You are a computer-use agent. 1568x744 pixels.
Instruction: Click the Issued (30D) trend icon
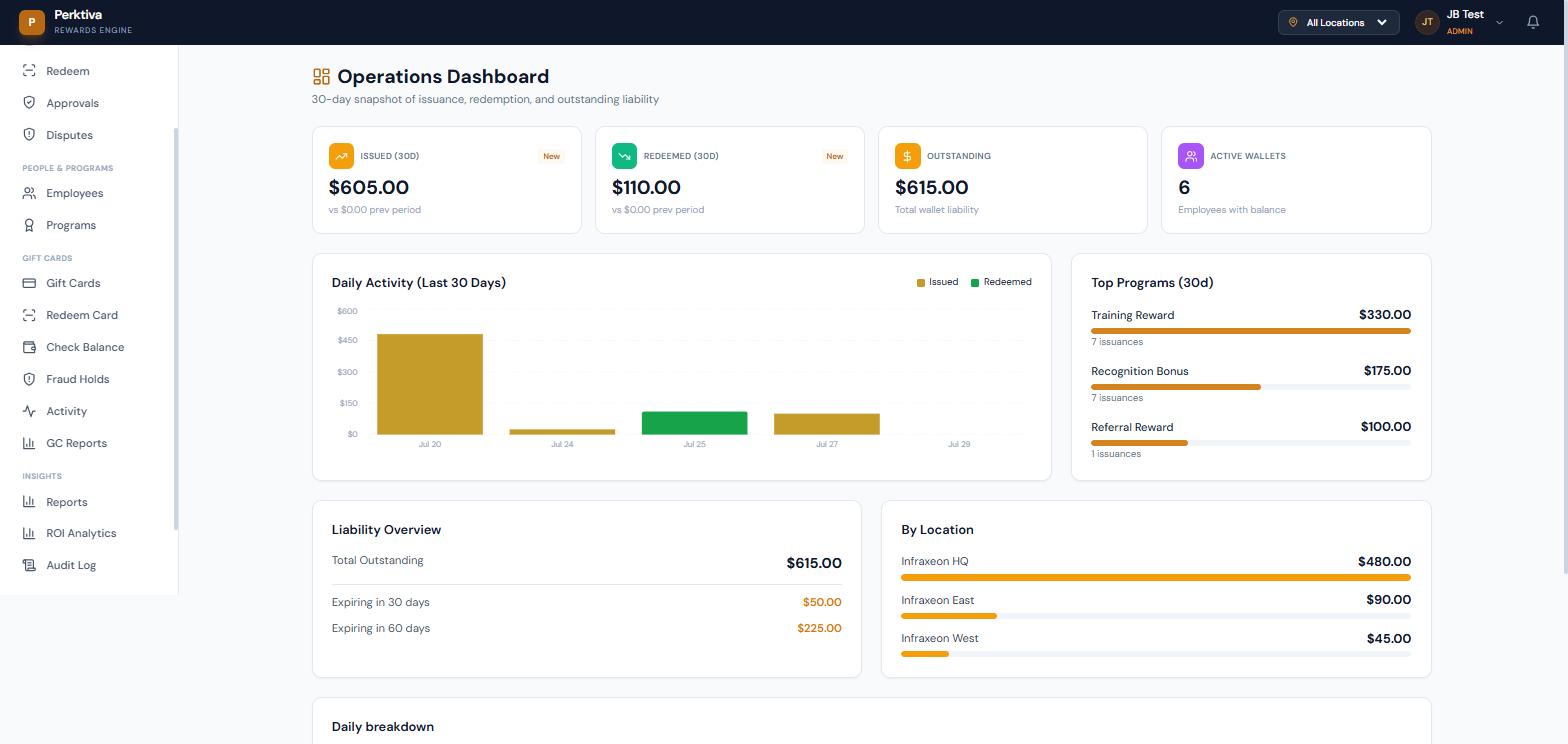tap(341, 156)
